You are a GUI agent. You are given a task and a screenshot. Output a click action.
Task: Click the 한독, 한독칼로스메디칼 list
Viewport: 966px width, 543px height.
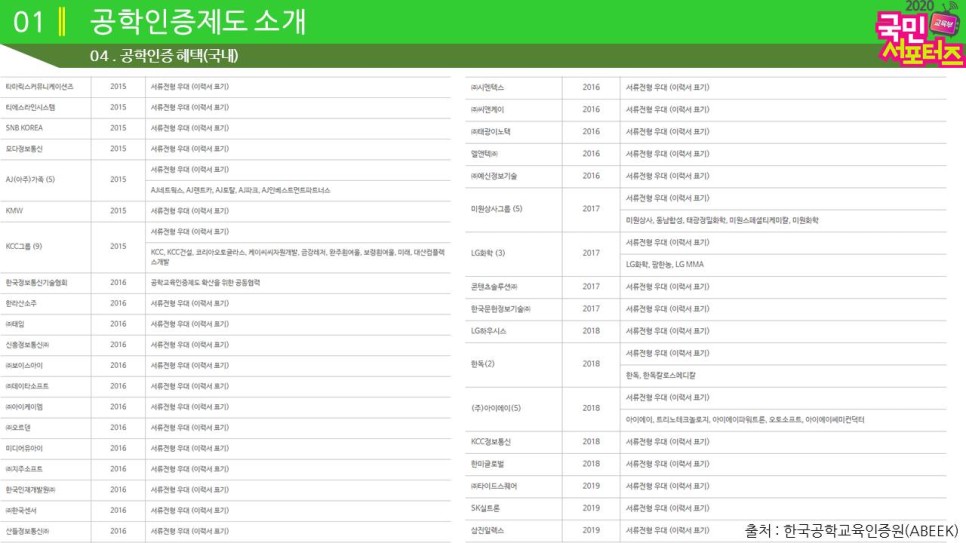tap(660, 375)
